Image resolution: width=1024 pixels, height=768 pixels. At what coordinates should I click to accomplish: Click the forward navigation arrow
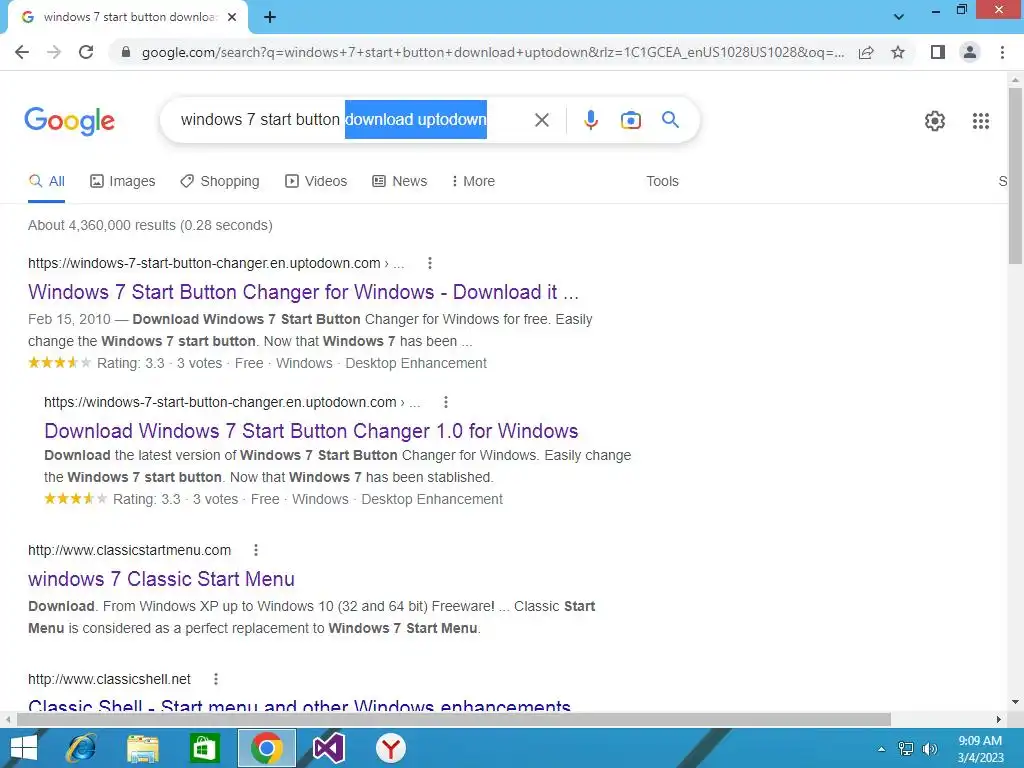[x=54, y=52]
